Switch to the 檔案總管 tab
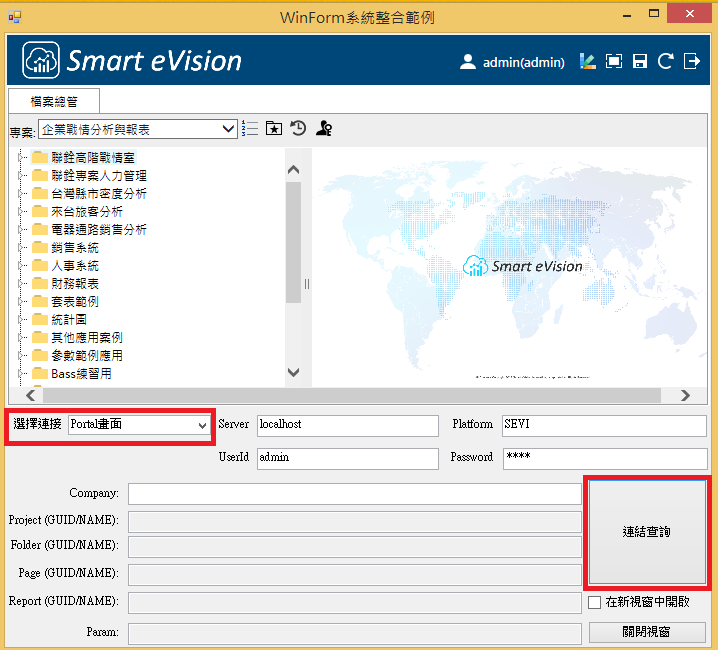The image size is (721, 654). click(54, 102)
